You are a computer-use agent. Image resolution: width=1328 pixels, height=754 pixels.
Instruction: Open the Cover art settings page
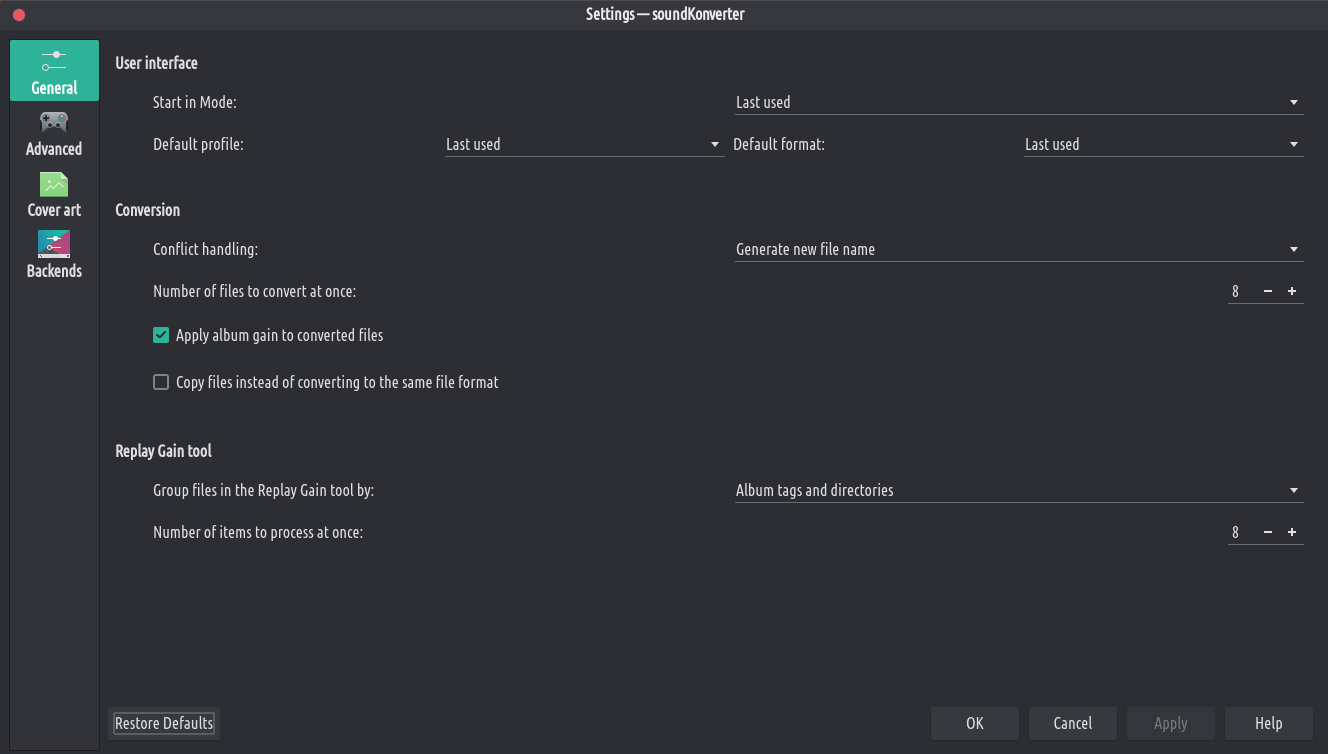click(x=54, y=194)
